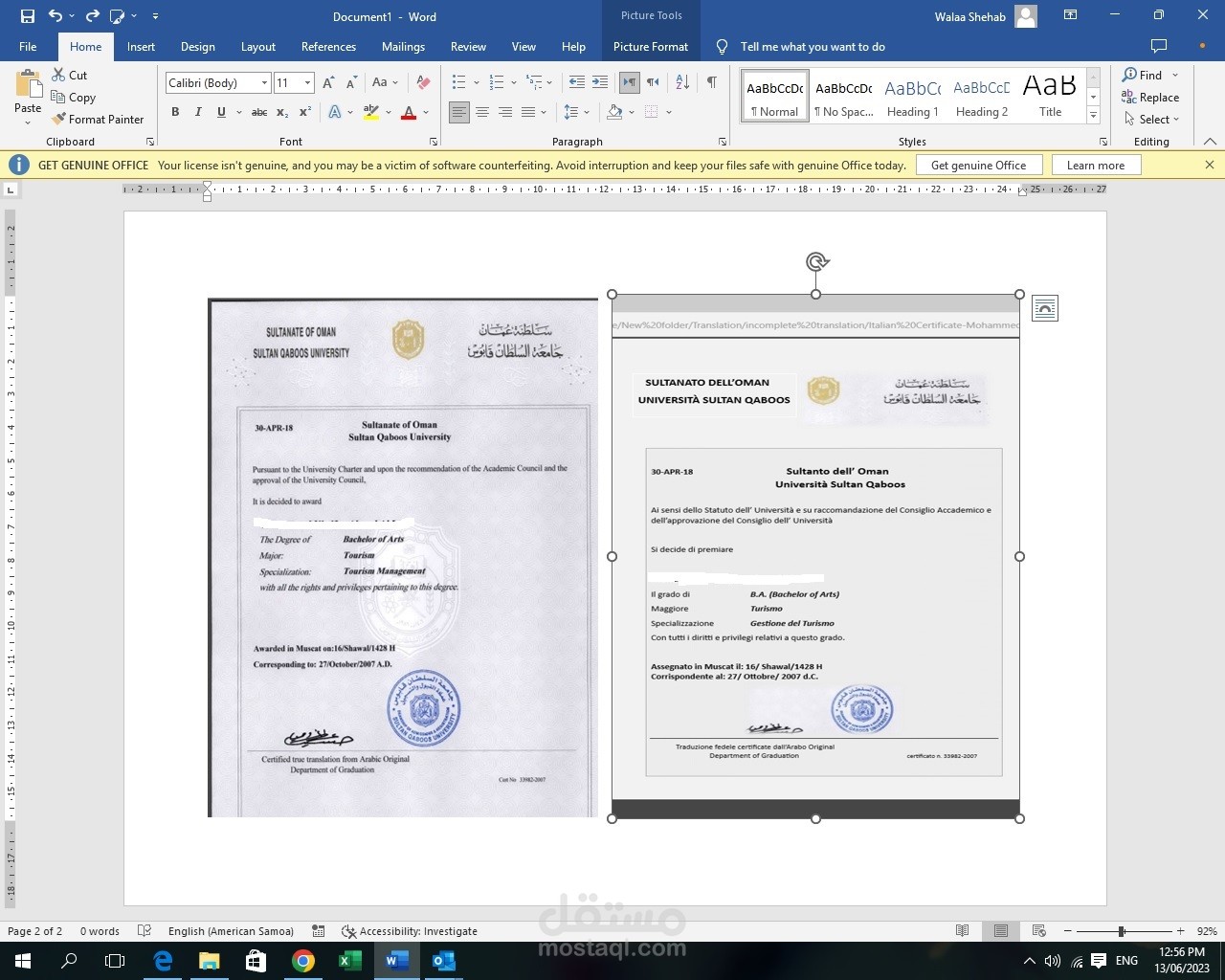Image resolution: width=1225 pixels, height=980 pixels.
Task: Decrease the paragraph indent
Action: point(576,83)
